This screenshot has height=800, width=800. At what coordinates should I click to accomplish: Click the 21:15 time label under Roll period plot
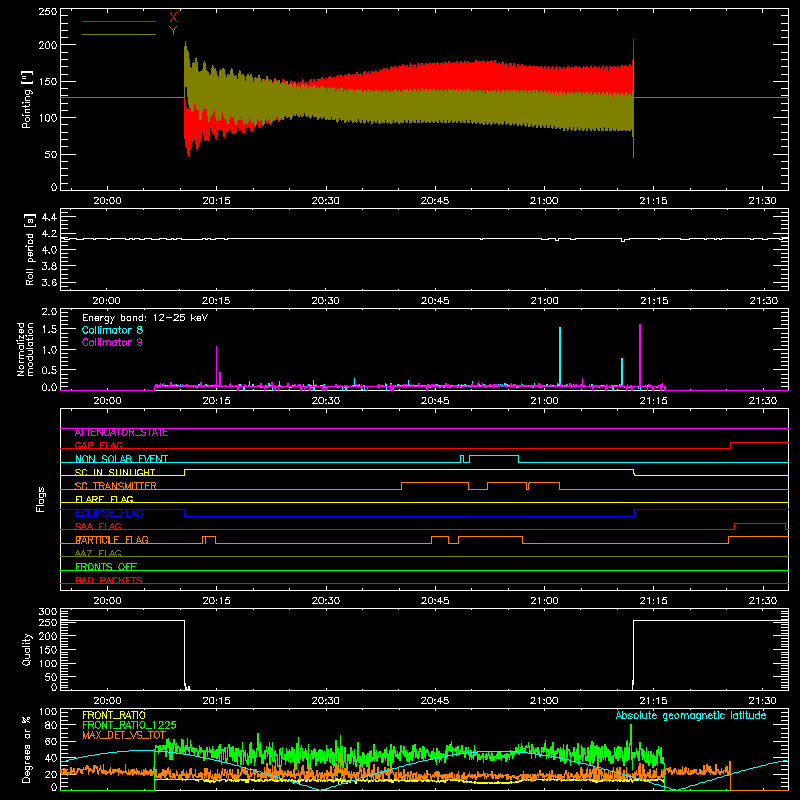point(654,301)
